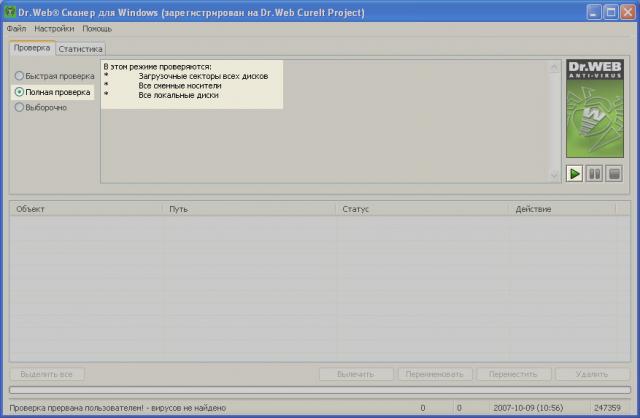Viewport: 640px width, 418px height.
Task: Click the status text Проверка прервана пользователем
Action: tap(76, 408)
